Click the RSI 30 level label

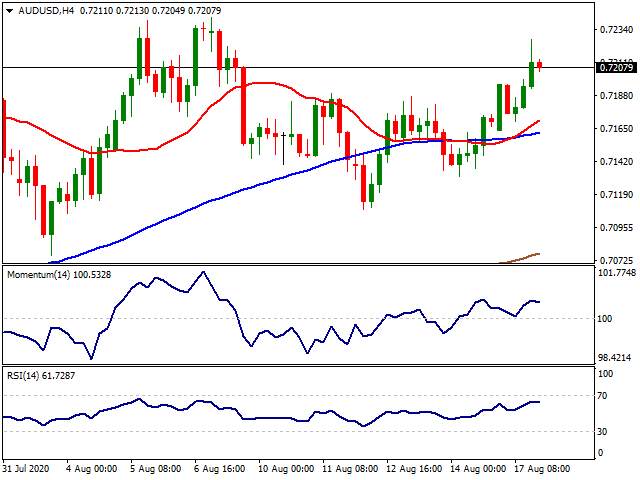pos(602,431)
